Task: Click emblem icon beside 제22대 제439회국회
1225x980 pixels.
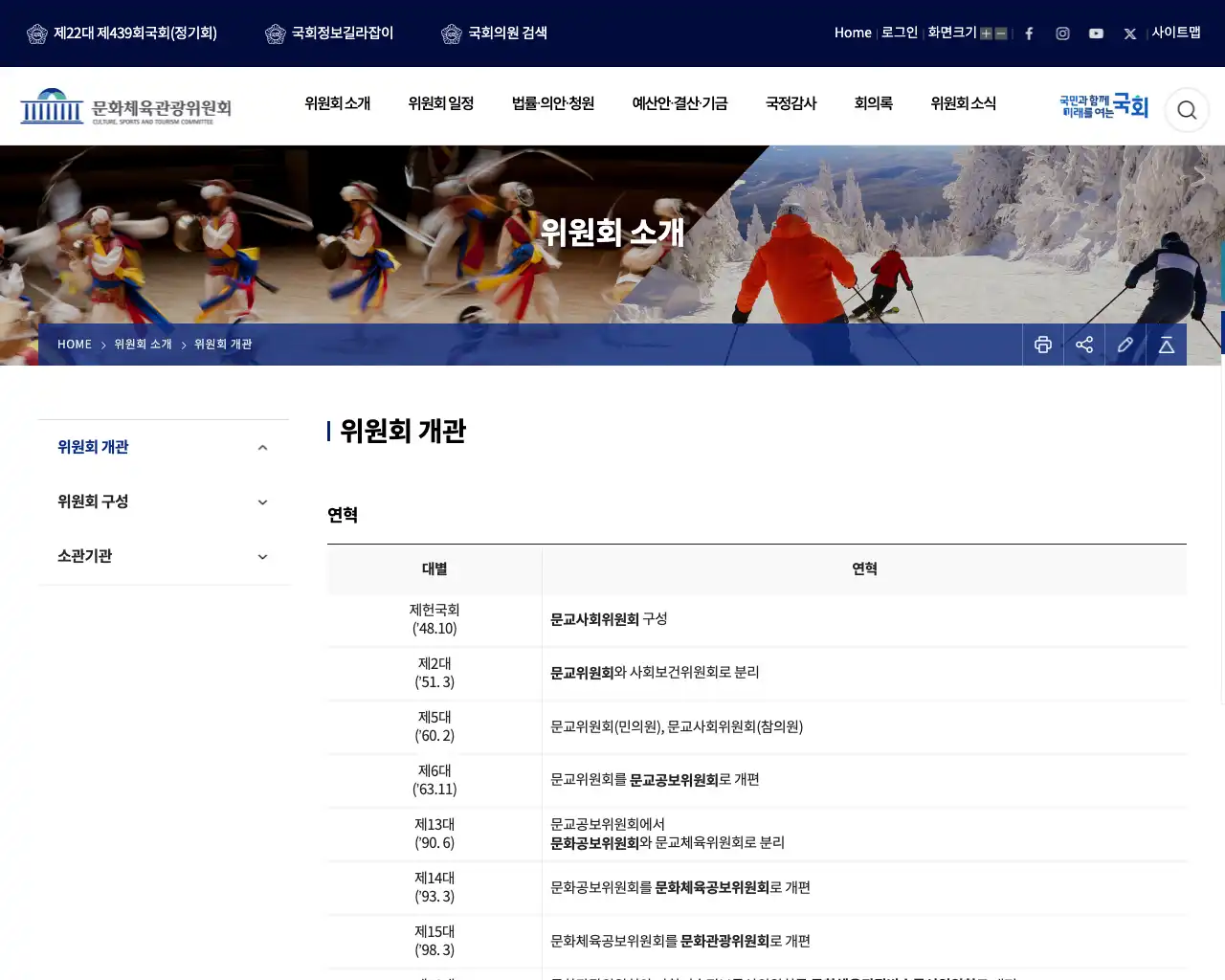Action: click(37, 33)
